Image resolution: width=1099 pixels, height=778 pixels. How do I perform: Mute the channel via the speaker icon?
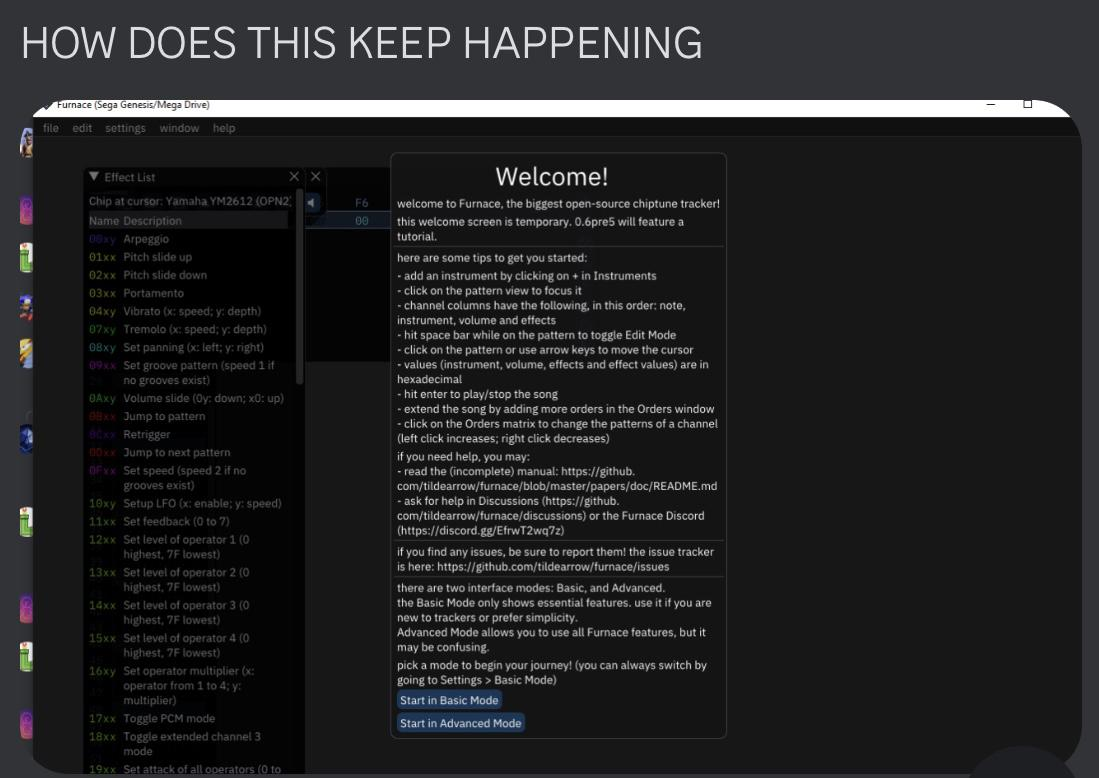(x=311, y=202)
